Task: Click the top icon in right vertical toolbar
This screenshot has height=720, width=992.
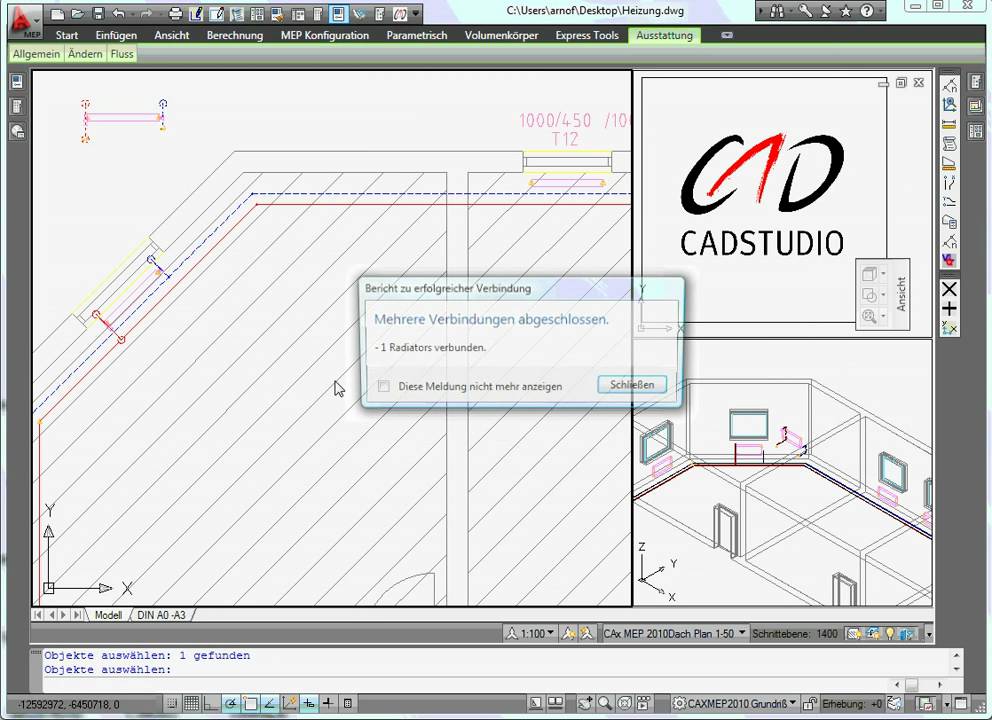Action: click(x=949, y=85)
